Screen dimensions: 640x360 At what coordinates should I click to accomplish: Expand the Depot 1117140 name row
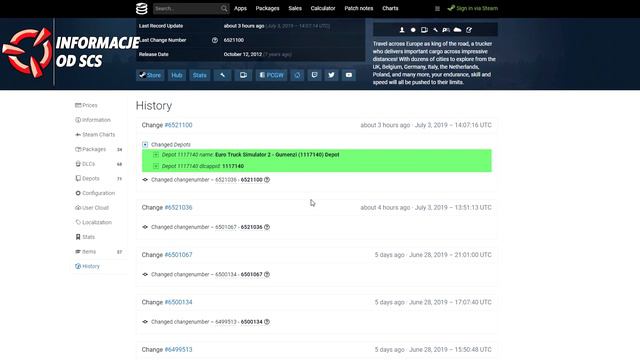click(x=156, y=155)
